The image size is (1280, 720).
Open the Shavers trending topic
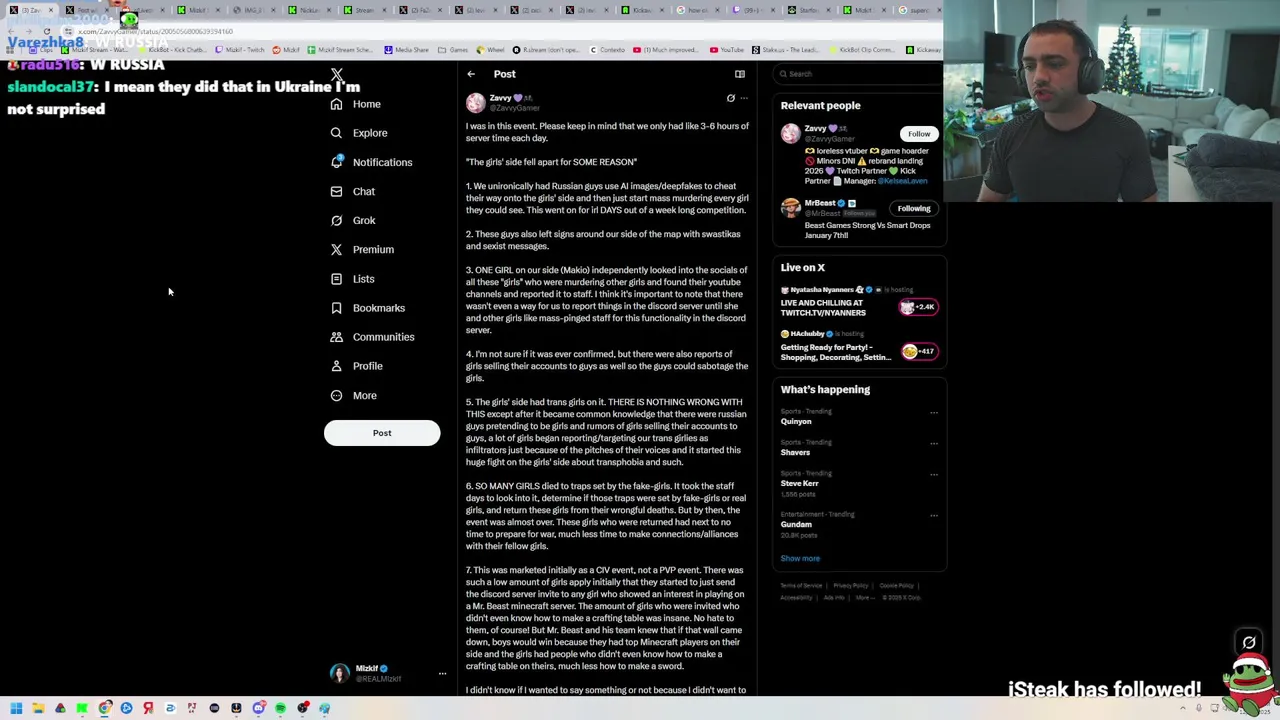point(795,453)
